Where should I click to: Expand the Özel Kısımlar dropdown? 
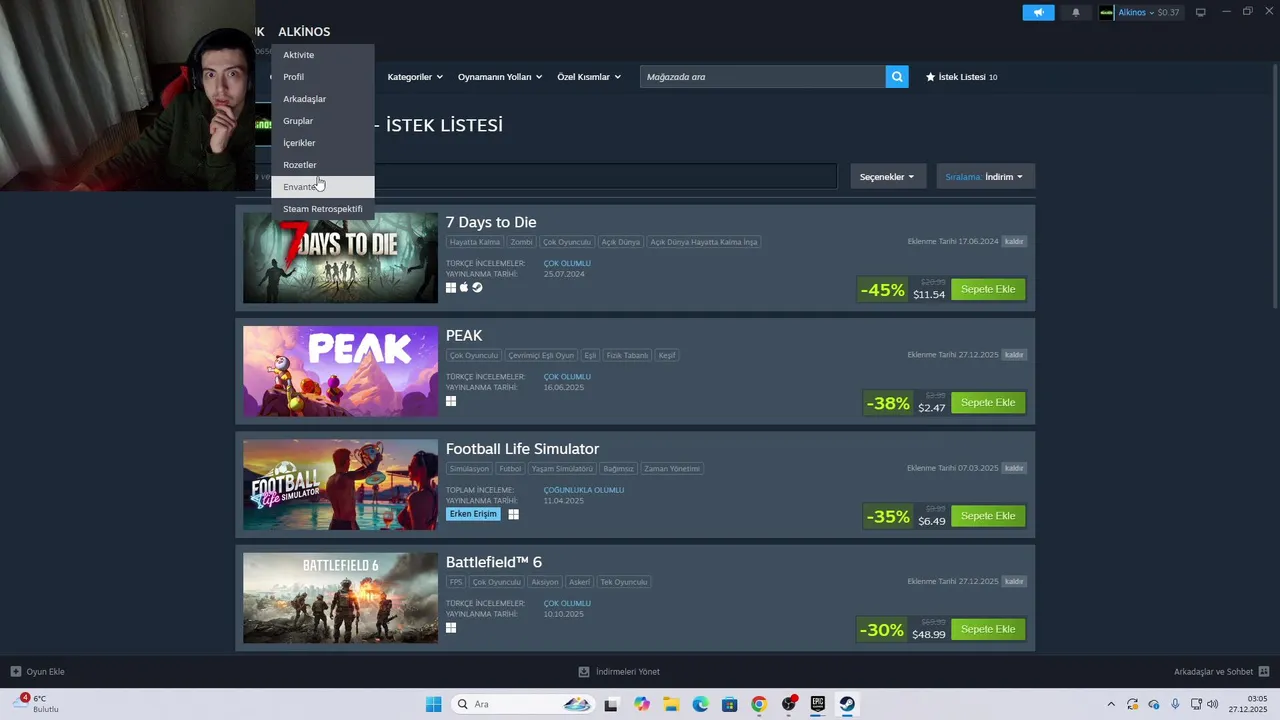(x=589, y=77)
